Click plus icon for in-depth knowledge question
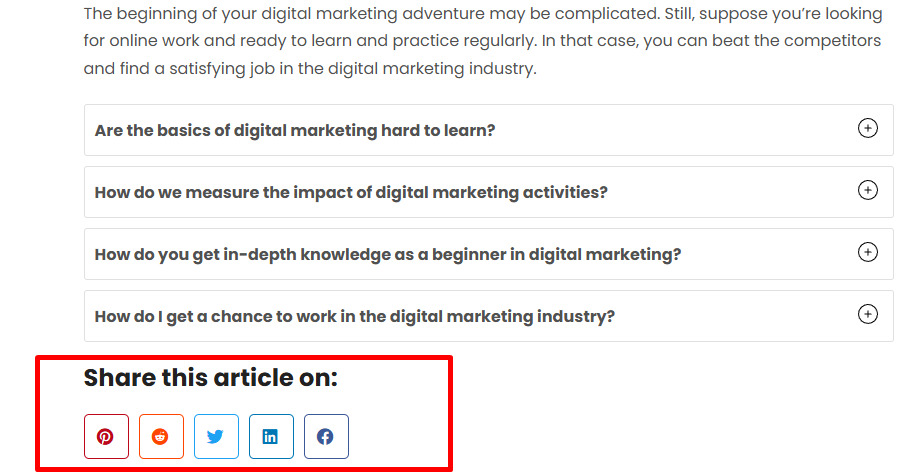908x472 pixels. [x=868, y=253]
